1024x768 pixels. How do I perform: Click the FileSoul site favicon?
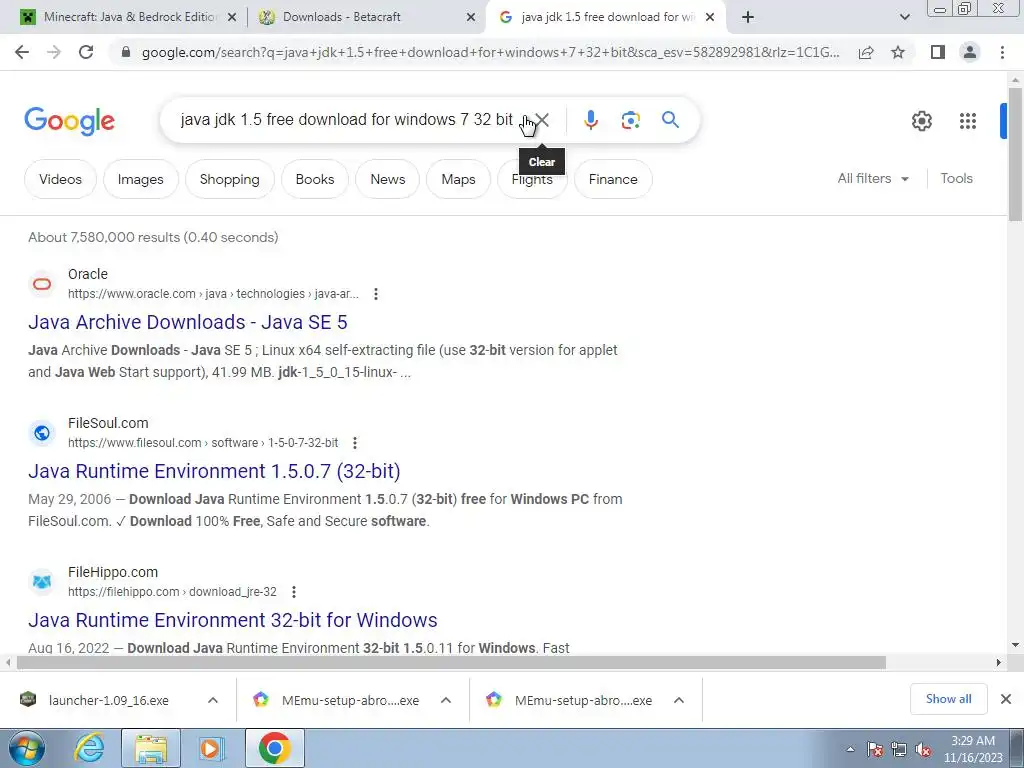pyautogui.click(x=42, y=433)
